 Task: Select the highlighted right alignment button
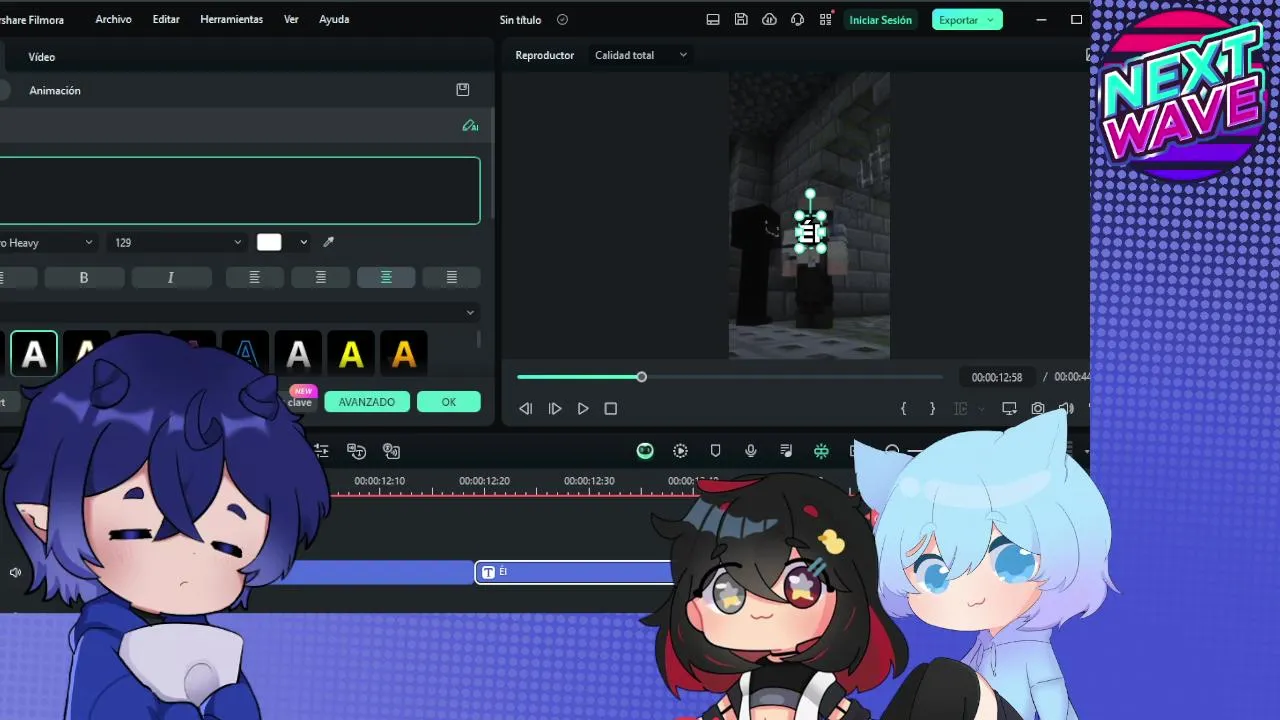click(386, 277)
